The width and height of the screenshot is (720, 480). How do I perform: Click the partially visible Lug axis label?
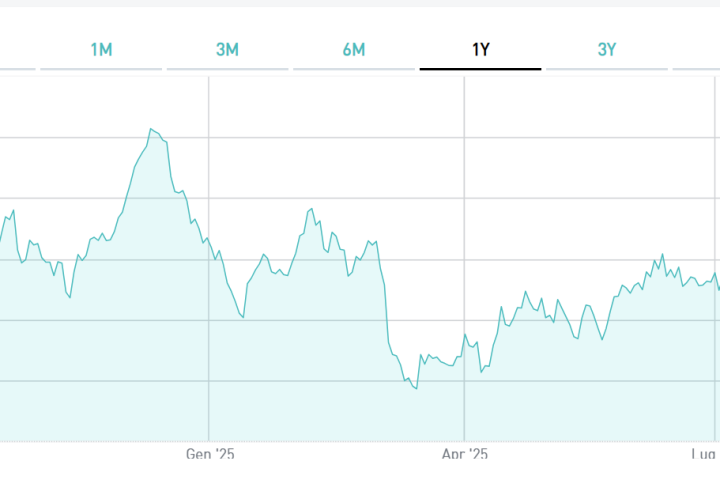click(x=707, y=454)
